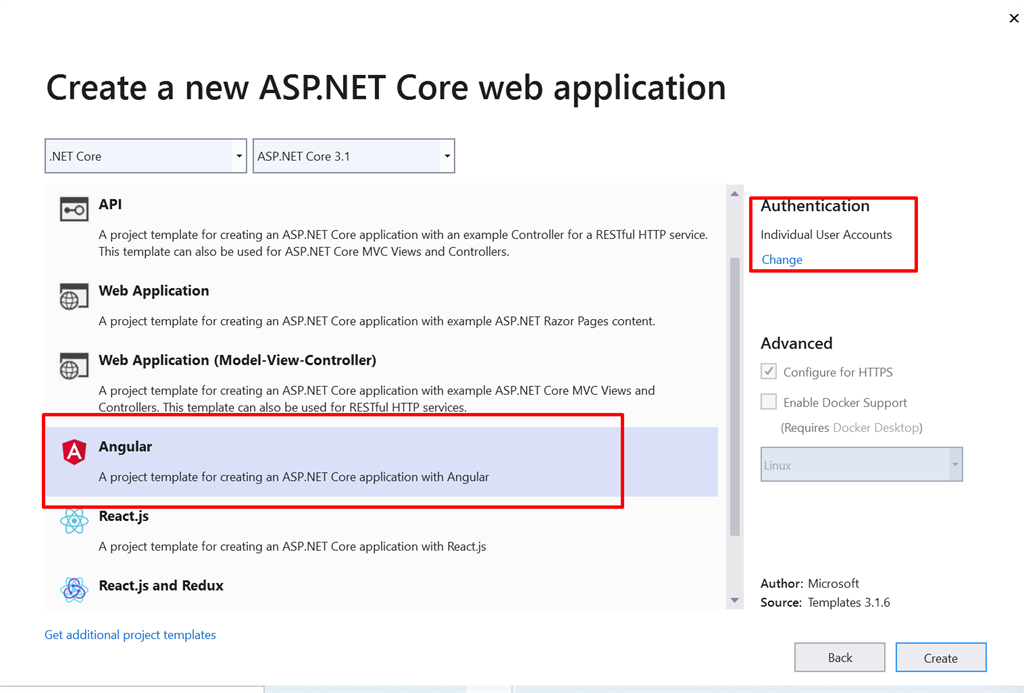Click the template list scrollbar down arrow
Screen dimensions: 1024x693
point(735,600)
